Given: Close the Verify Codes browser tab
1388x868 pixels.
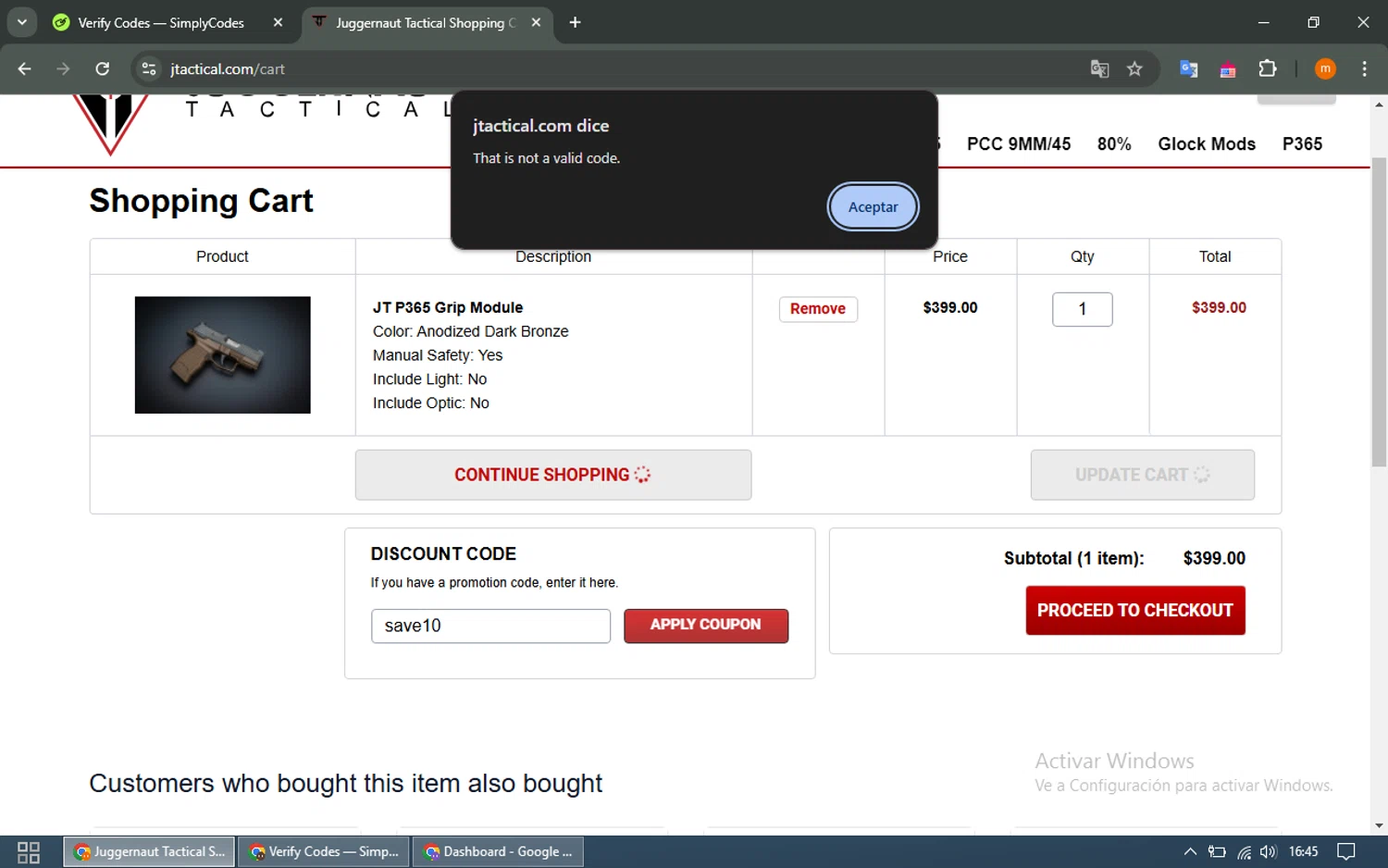Looking at the screenshot, I should (278, 22).
